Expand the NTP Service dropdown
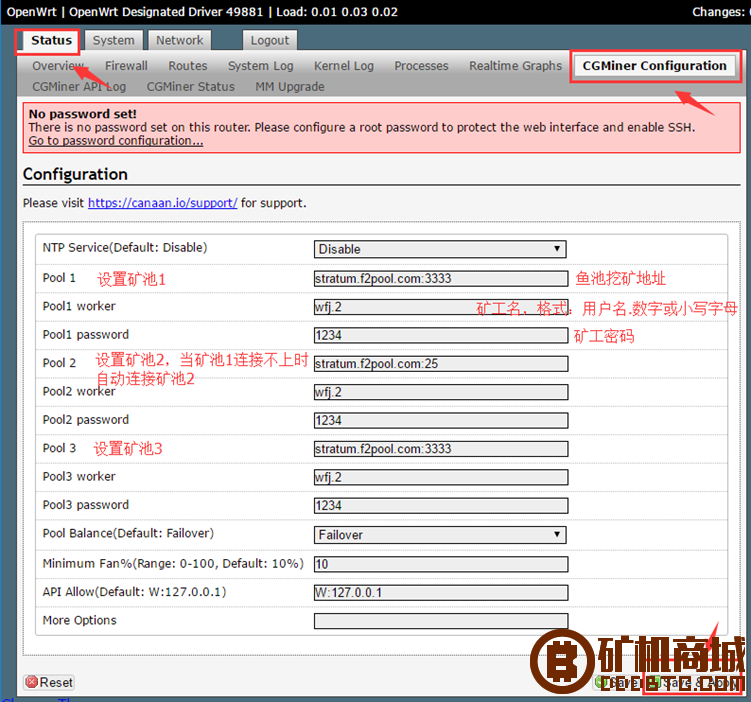Screen dimensions: 751x702 440,249
